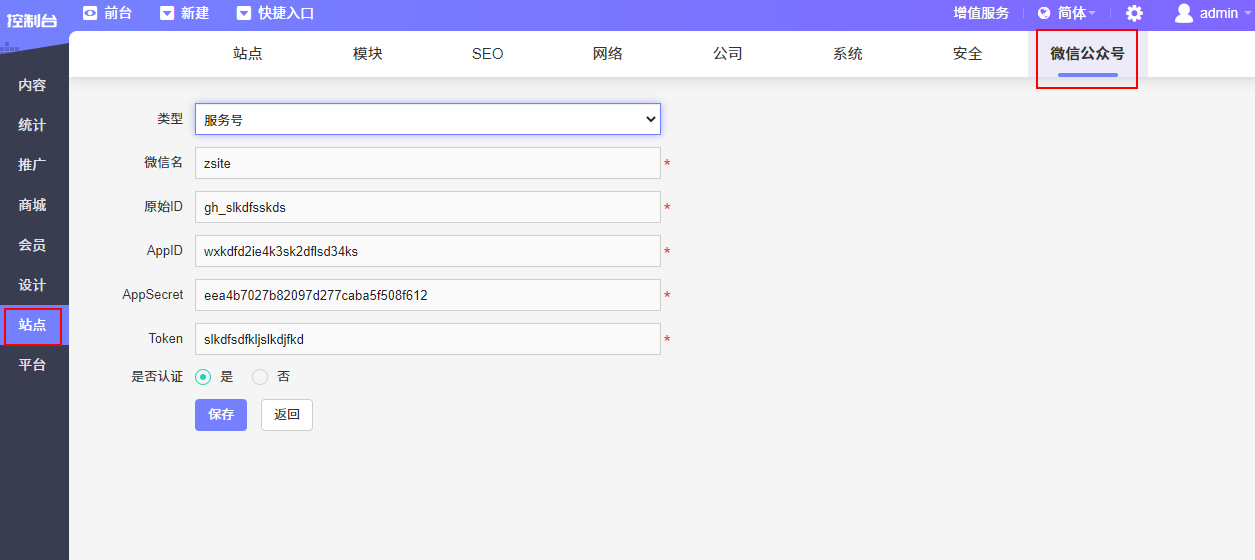Go to 商城 in the sidebar

32,205
